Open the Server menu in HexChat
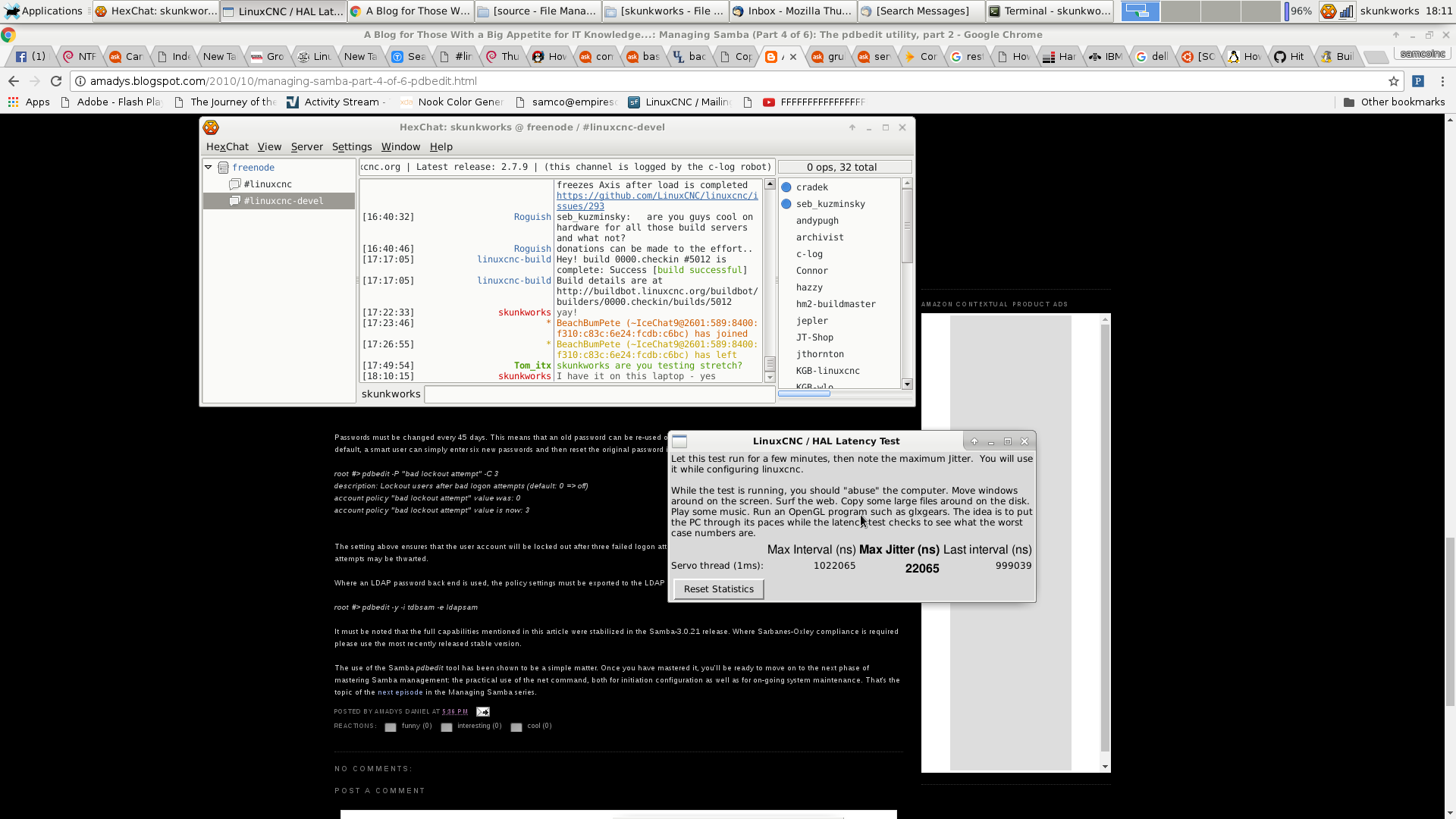Image resolution: width=1456 pixels, height=819 pixels. [306, 147]
